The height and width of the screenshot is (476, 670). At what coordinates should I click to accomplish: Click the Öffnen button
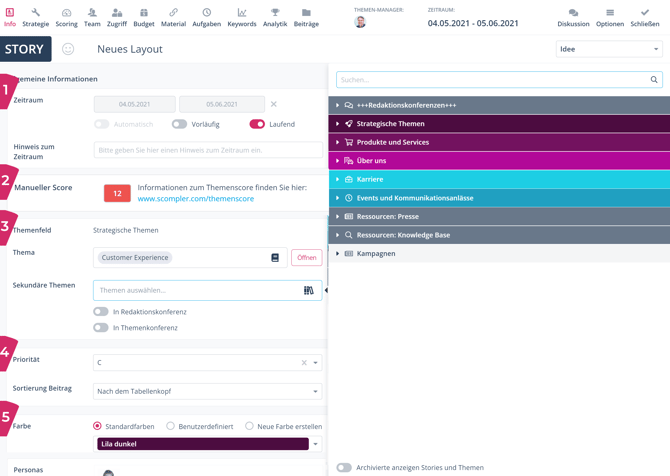306,258
